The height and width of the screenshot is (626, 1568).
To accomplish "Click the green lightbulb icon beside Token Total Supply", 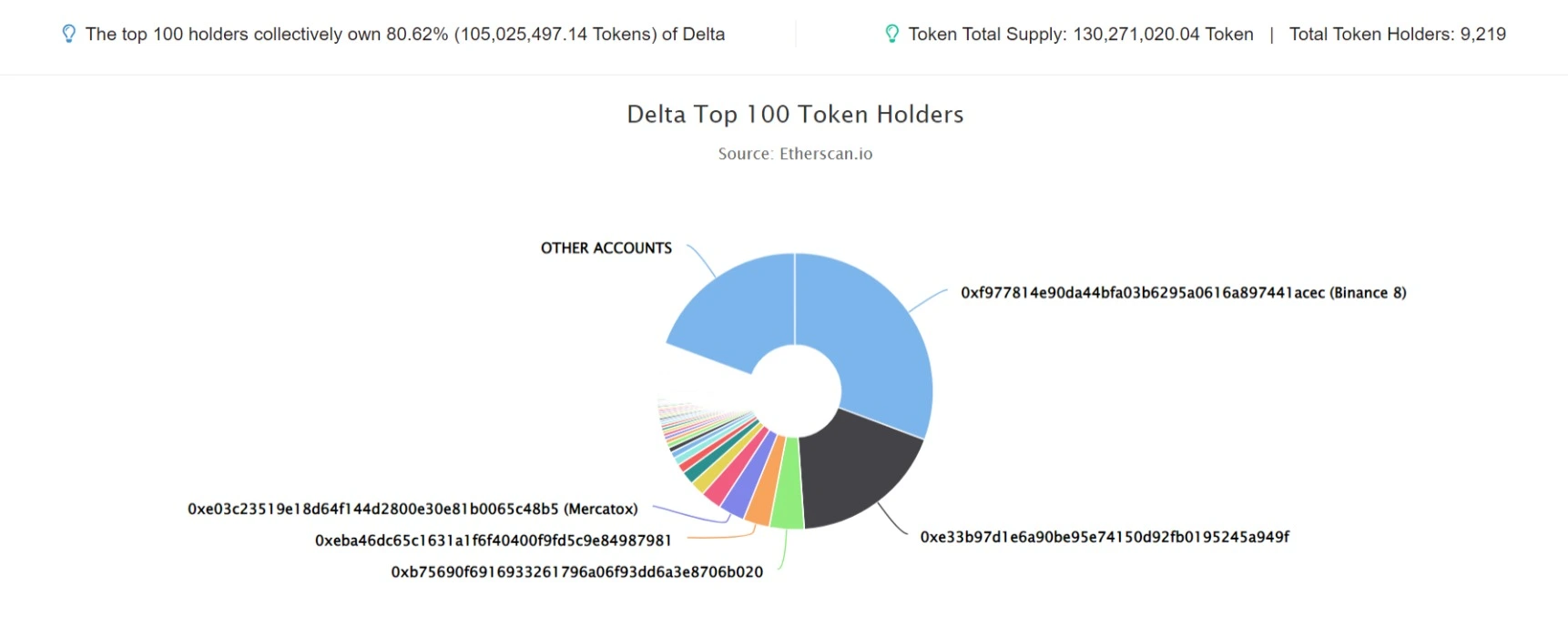I will (891, 35).
